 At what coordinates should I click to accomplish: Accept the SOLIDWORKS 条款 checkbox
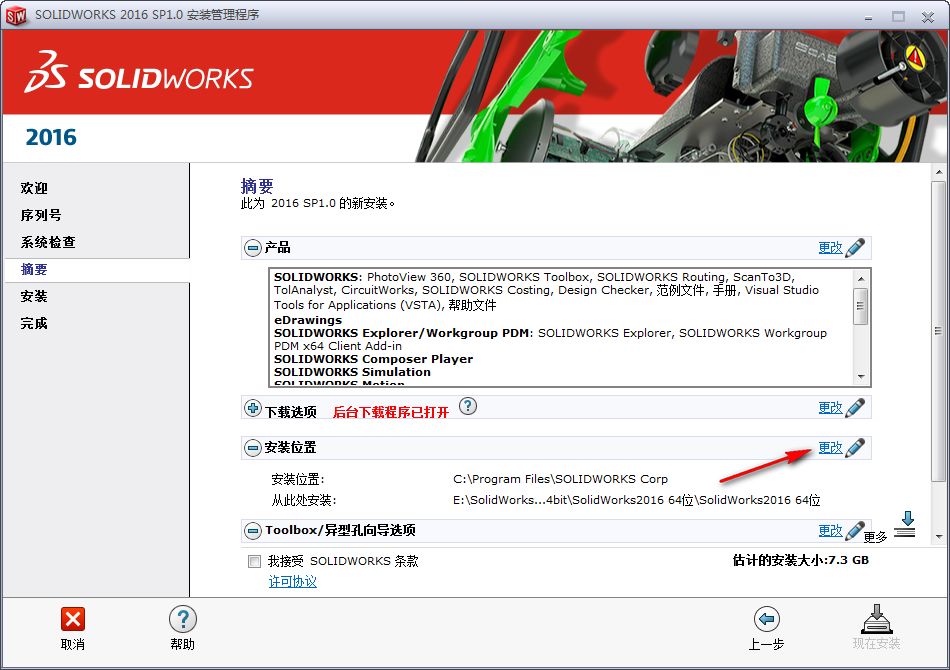coord(254,561)
